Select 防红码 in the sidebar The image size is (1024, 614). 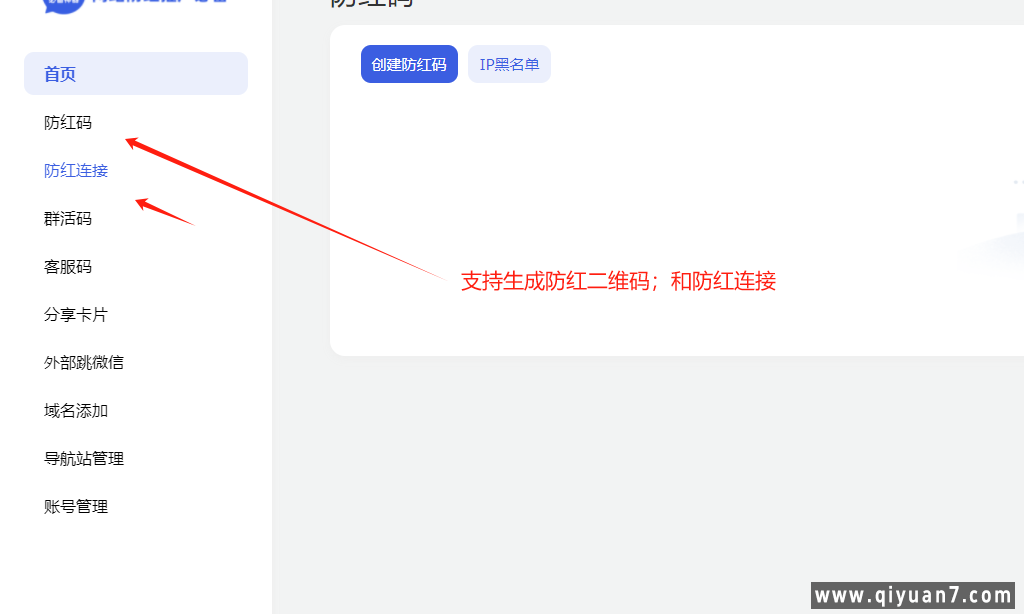68,123
